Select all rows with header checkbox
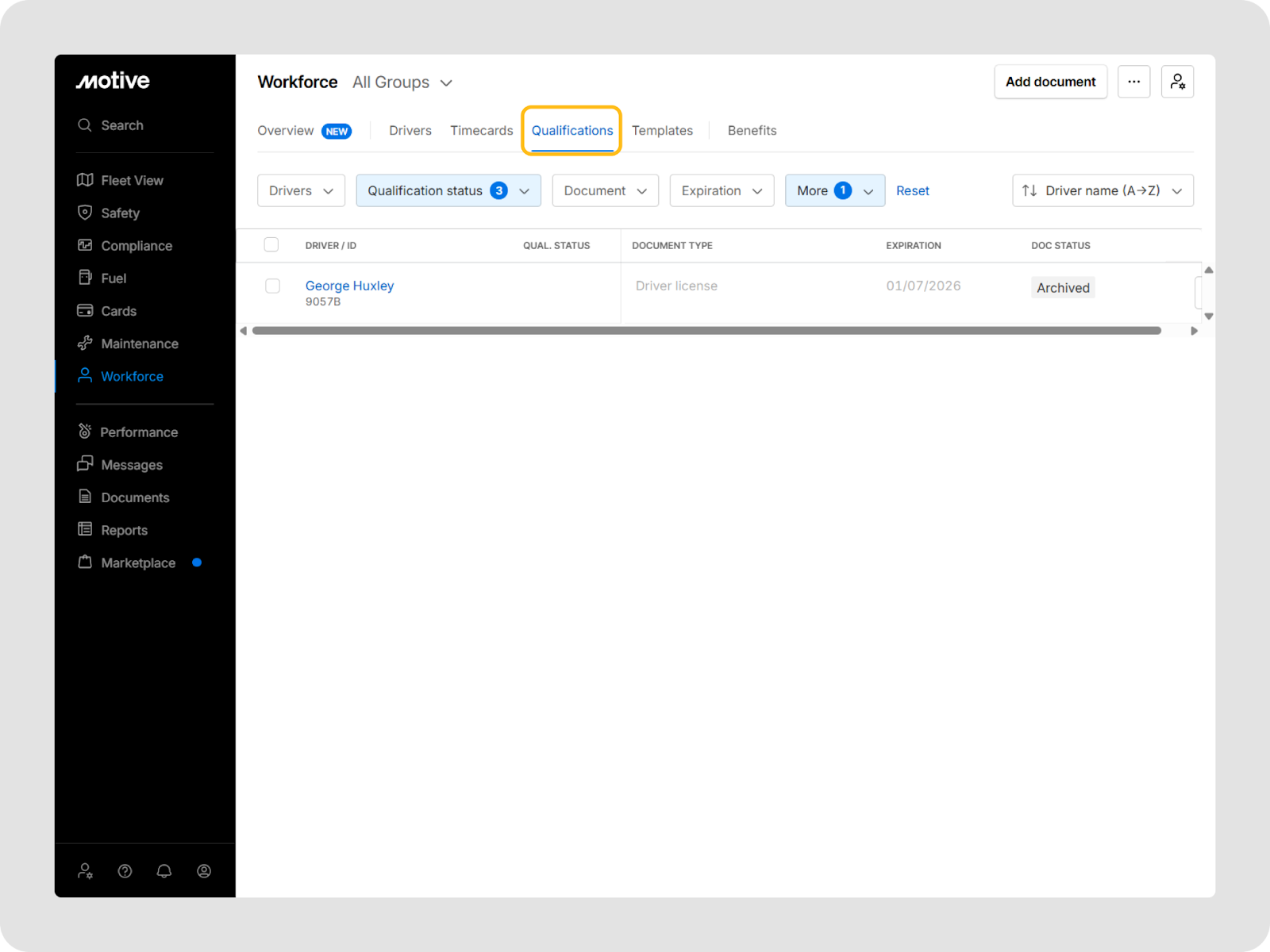 pos(271,244)
